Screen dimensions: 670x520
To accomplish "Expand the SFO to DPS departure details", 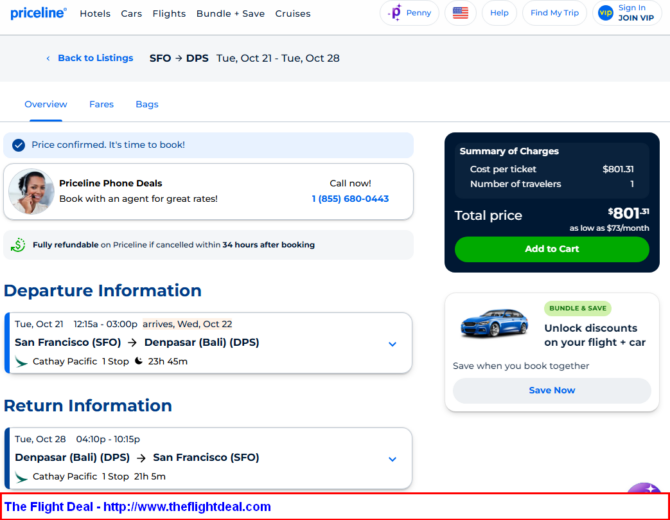I will coord(392,344).
